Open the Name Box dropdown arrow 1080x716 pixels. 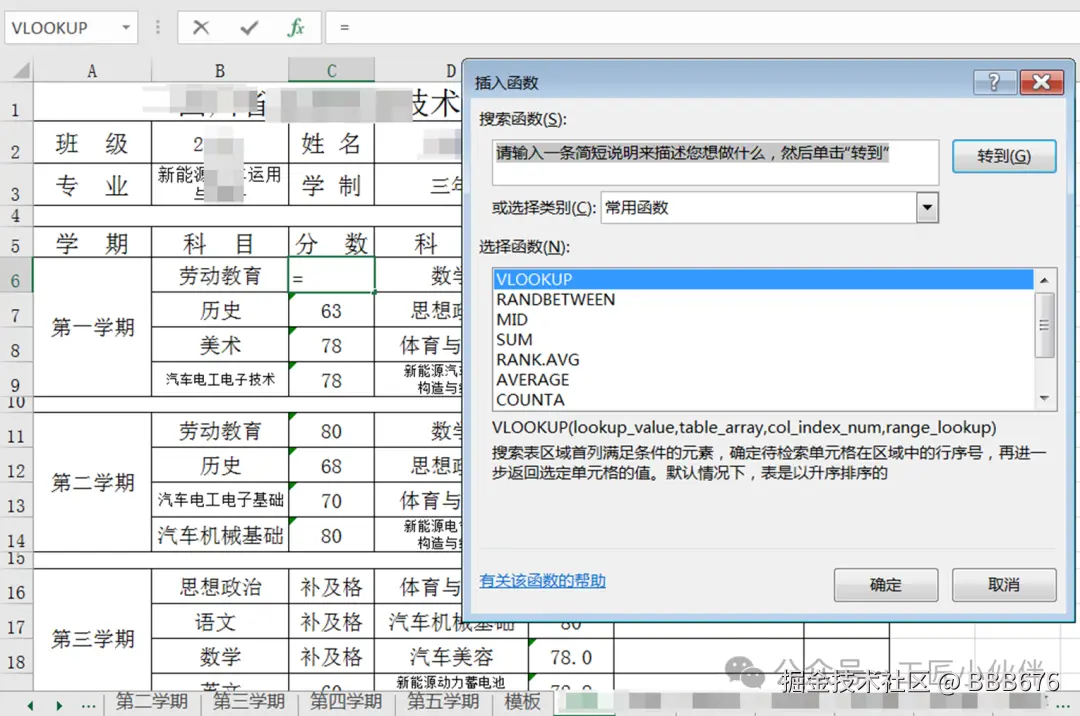click(x=124, y=27)
